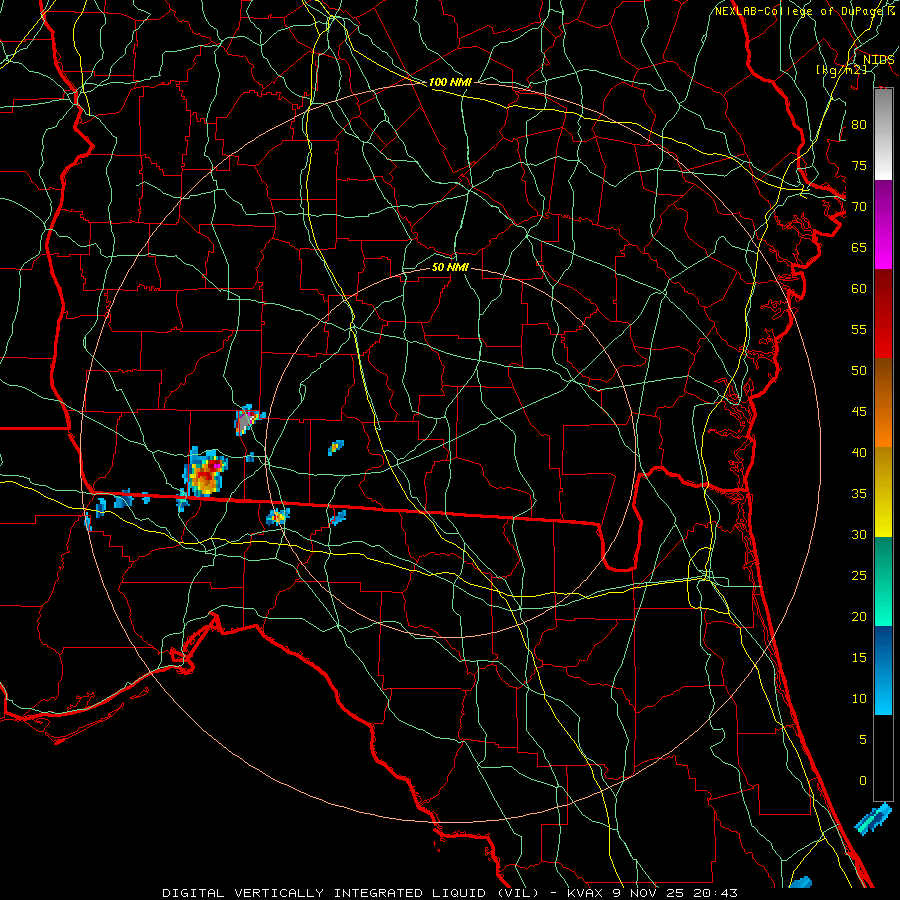Click the 35 value on the color scale
Screen dimensions: 900x900
[859, 494]
